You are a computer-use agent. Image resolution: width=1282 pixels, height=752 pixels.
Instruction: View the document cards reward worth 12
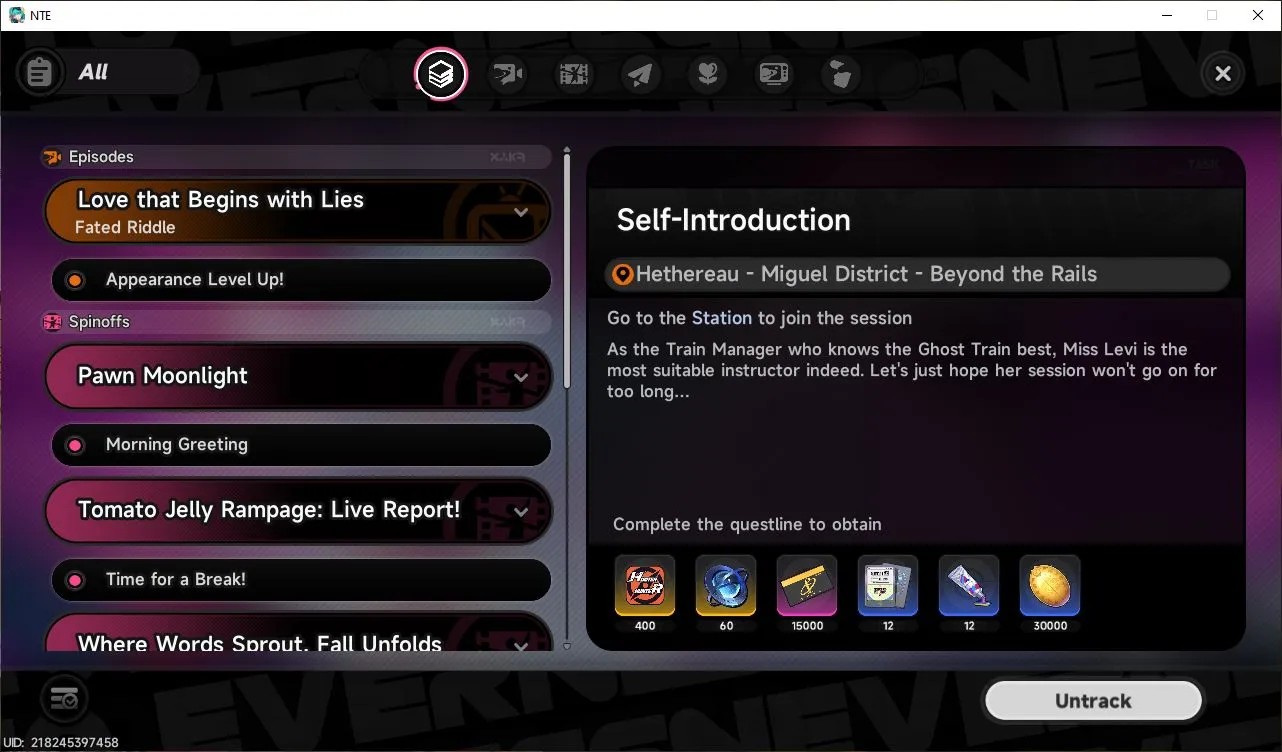point(888,586)
